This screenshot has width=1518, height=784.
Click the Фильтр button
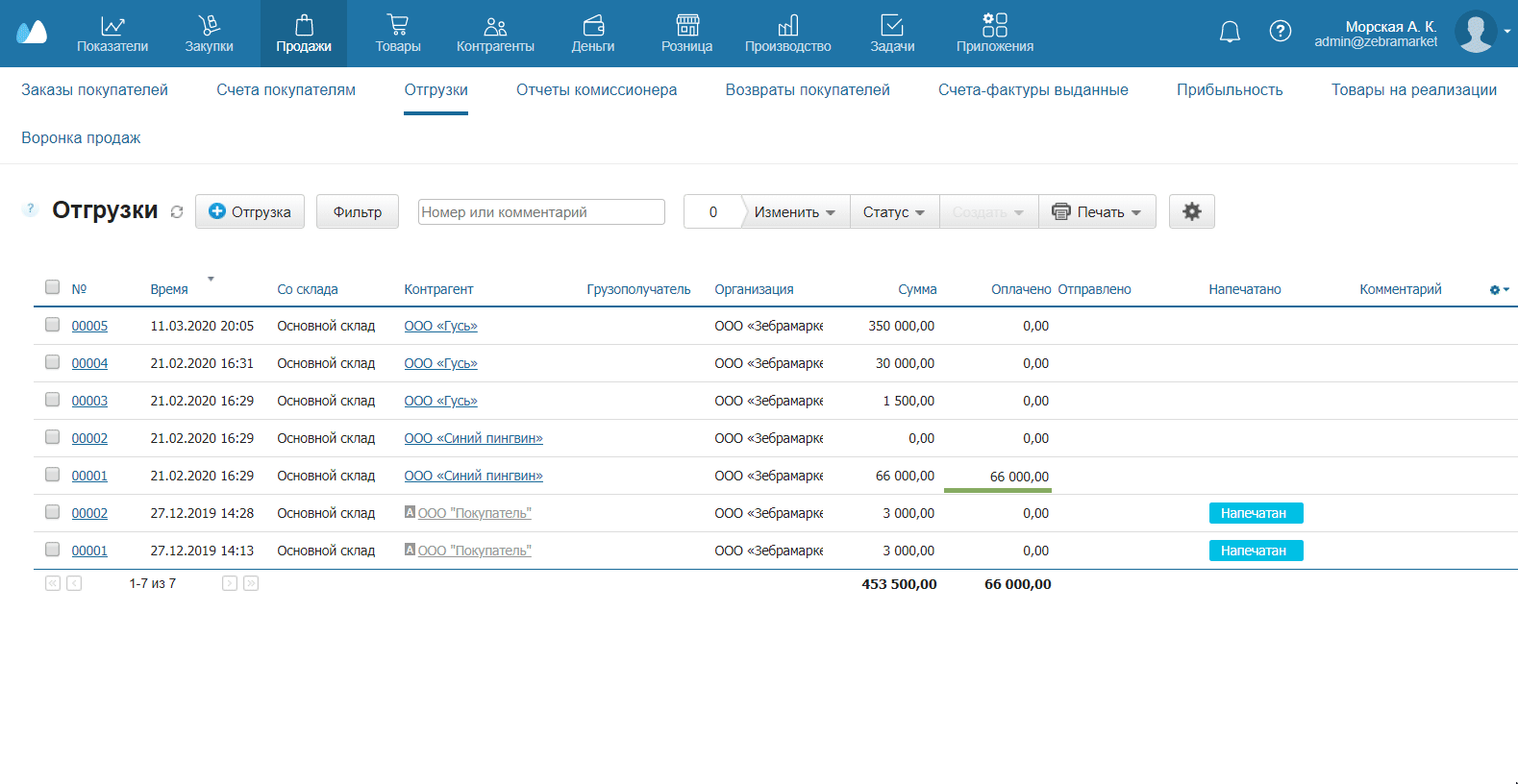pos(357,212)
